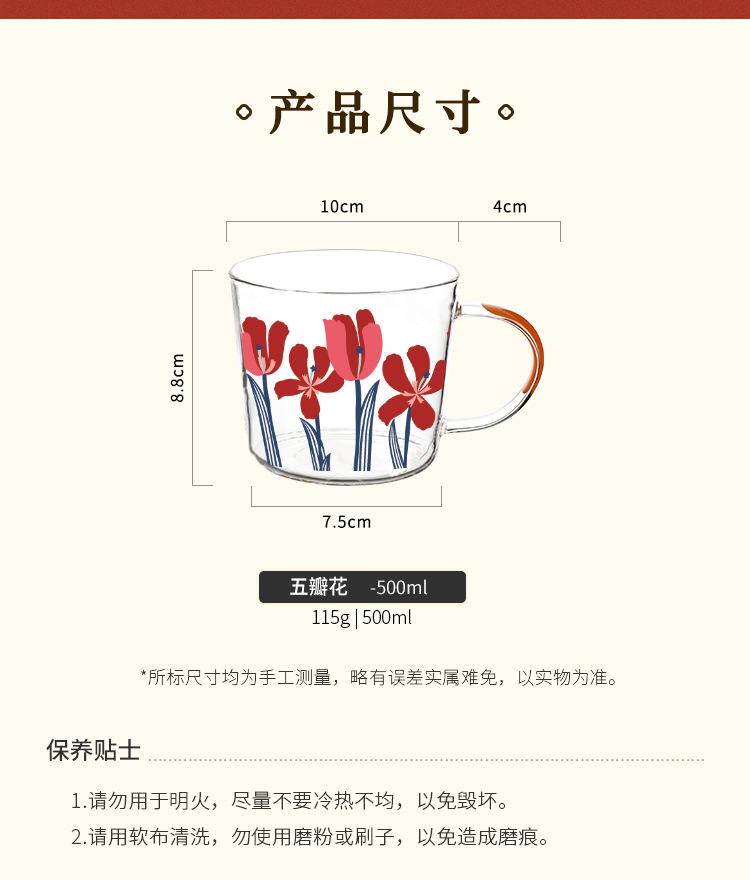750x880 pixels.
Task: Click the hand-measurement disclaimer note
Action: (x=379, y=677)
